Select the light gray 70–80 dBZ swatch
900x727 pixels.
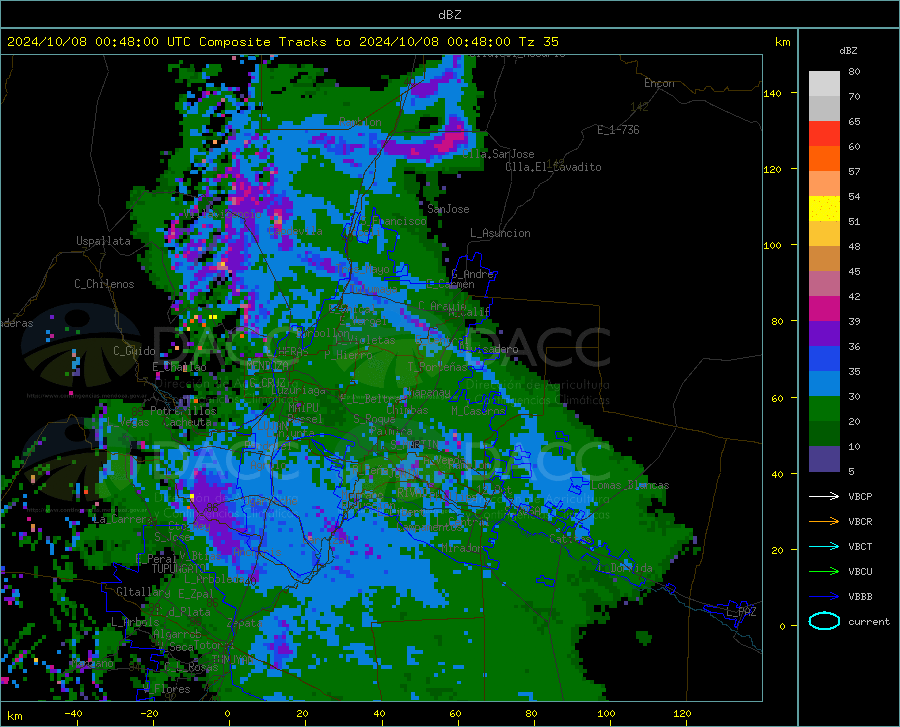(x=824, y=84)
